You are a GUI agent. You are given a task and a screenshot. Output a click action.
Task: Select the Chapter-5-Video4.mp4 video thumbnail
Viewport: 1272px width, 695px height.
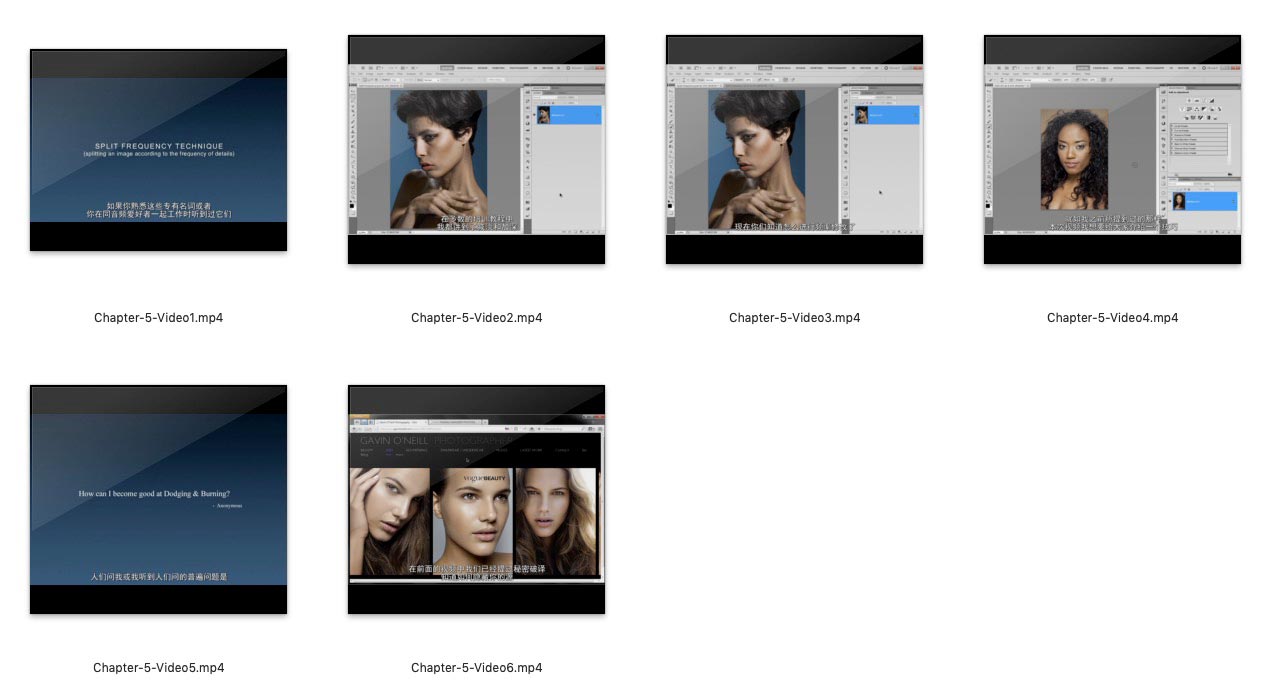1112,150
